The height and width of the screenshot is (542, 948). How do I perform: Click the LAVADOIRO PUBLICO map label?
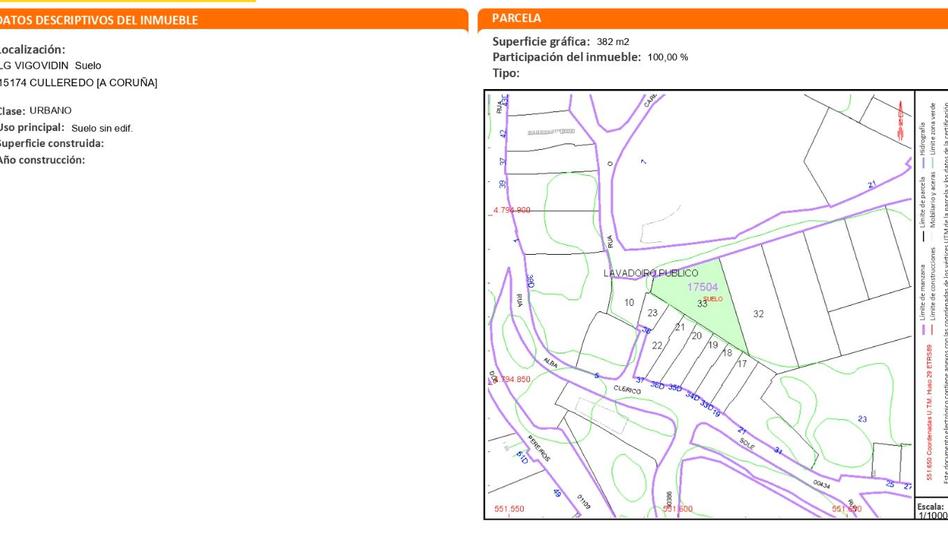[x=650, y=272]
